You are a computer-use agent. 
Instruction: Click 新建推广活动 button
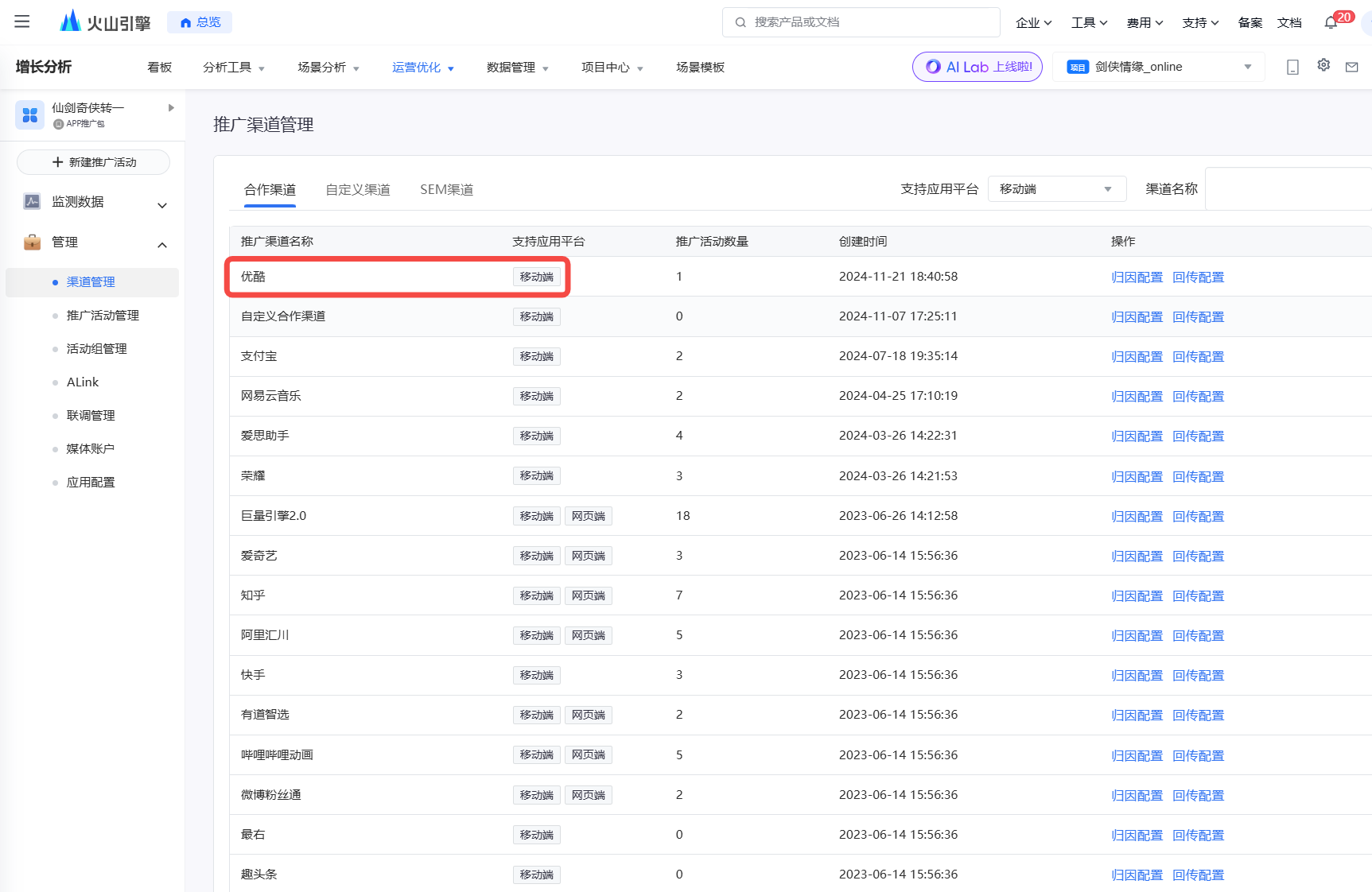coord(93,162)
